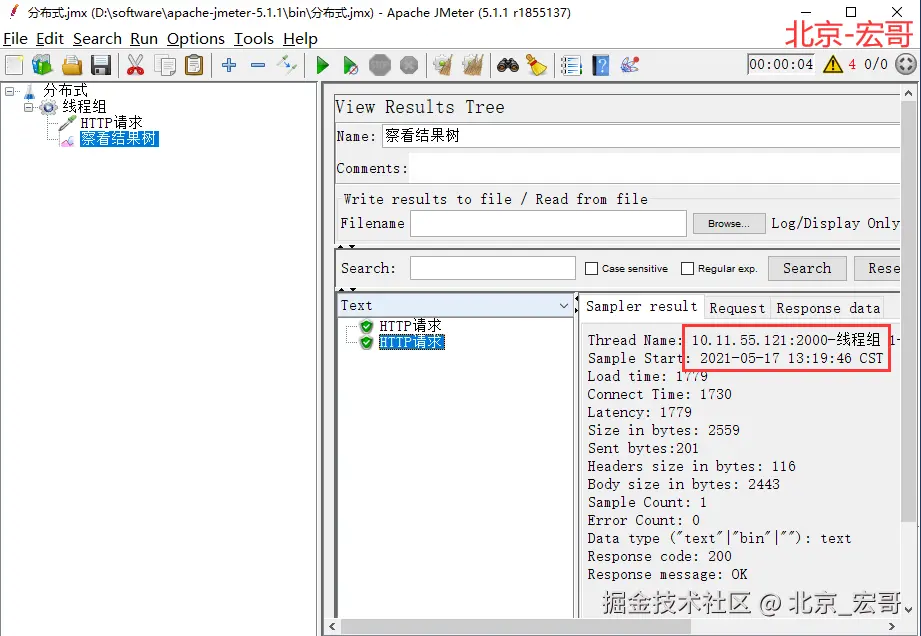Screen dimensions: 921x636
Task: Click Start no pauses icon
Action: [350, 65]
